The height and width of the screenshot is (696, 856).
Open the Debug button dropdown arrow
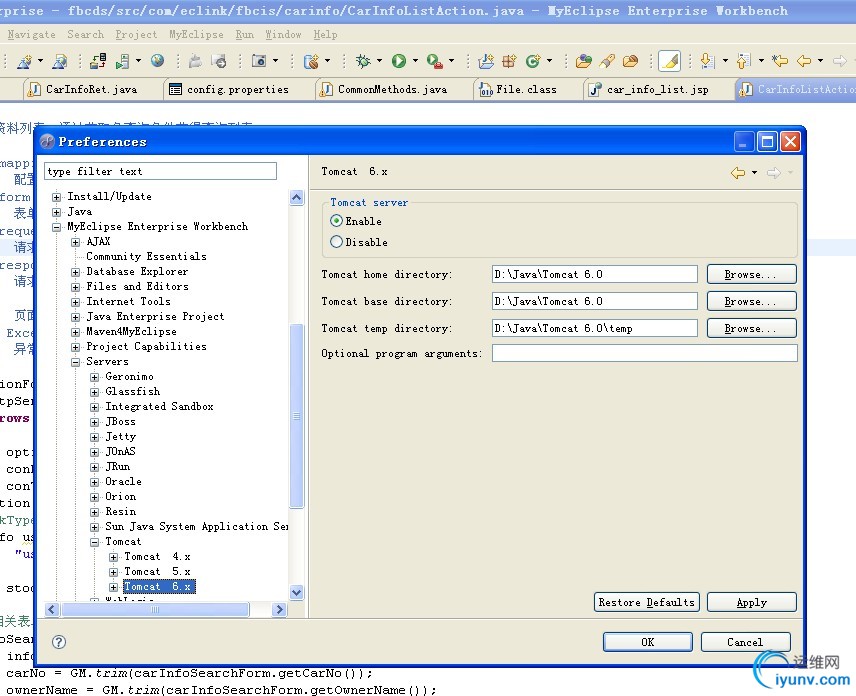pyautogui.click(x=379, y=61)
